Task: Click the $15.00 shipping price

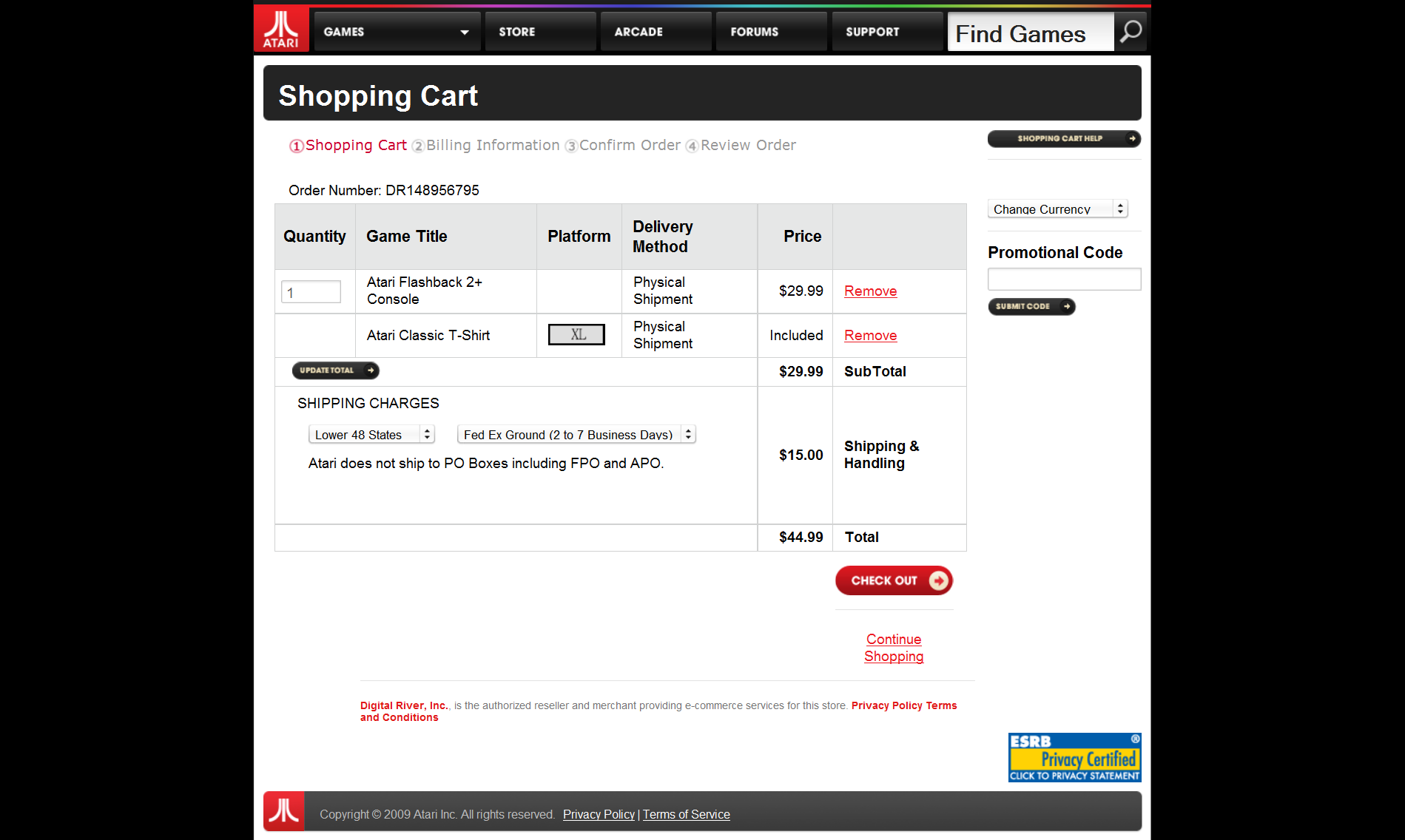Action: pyautogui.click(x=801, y=455)
